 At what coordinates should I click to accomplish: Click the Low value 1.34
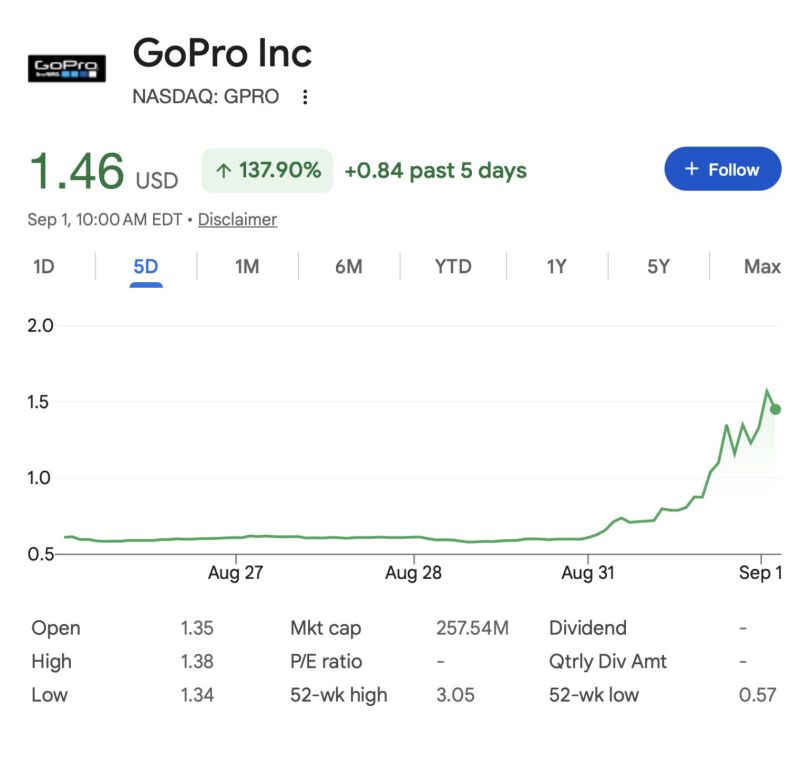click(197, 695)
